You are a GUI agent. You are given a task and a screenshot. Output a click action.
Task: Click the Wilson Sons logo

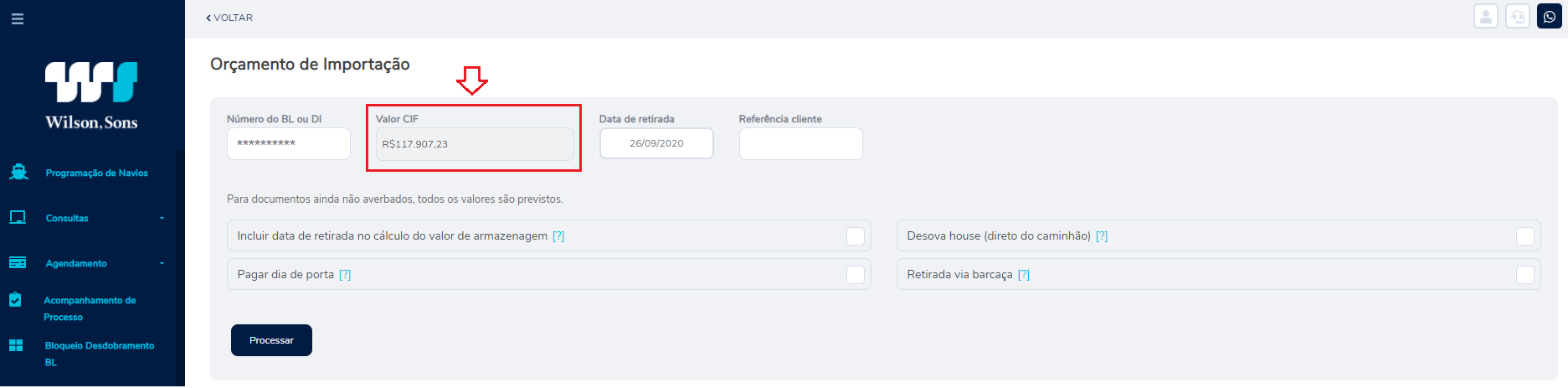(91, 96)
